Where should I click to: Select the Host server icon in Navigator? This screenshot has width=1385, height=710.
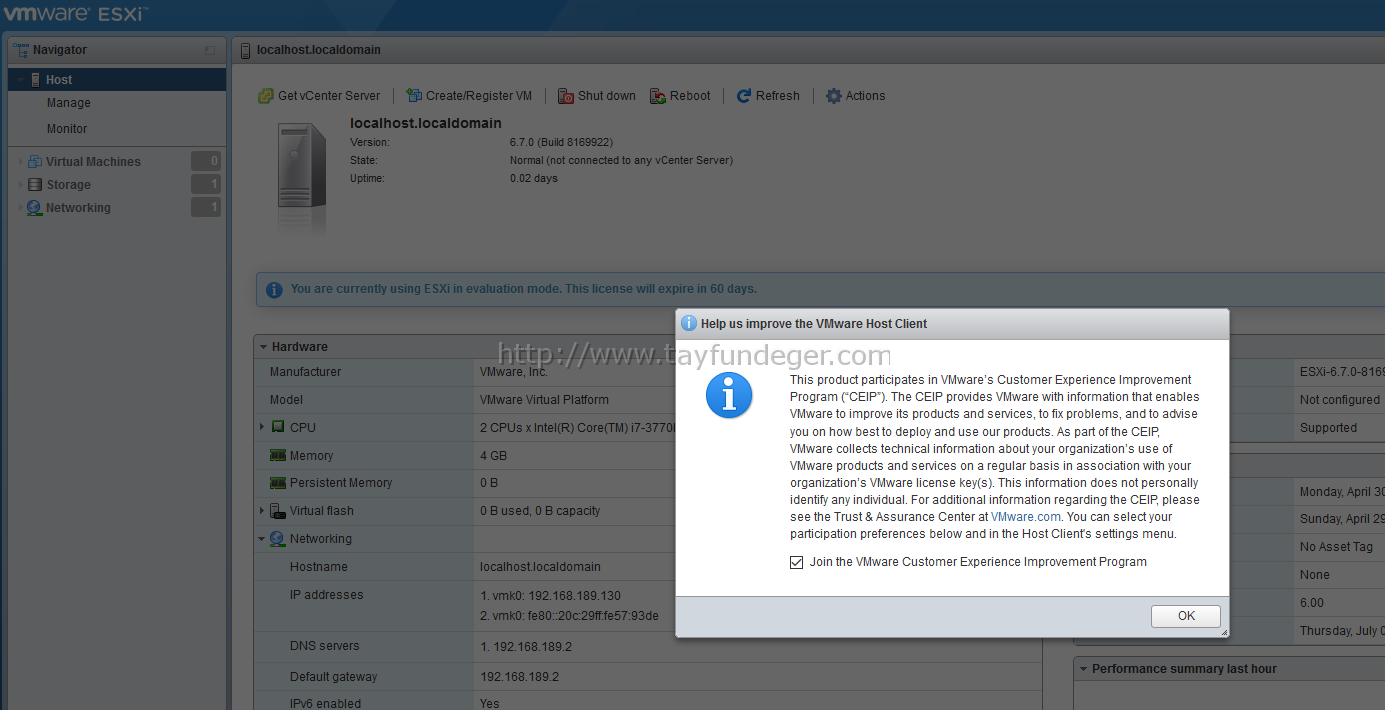pyautogui.click(x=35, y=80)
